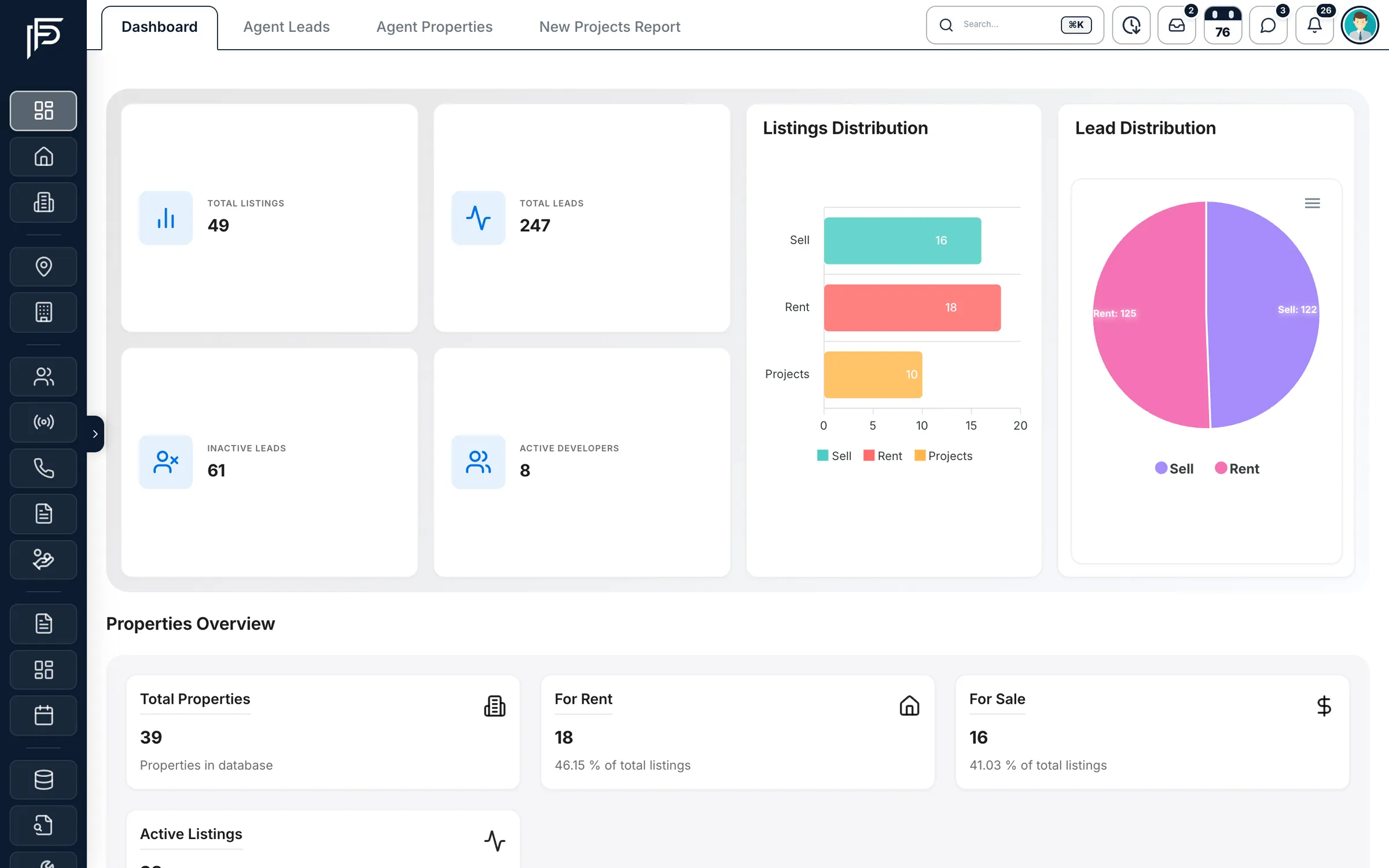
Task: Click '41.03 % of total listings' text
Action: pyautogui.click(x=1038, y=765)
